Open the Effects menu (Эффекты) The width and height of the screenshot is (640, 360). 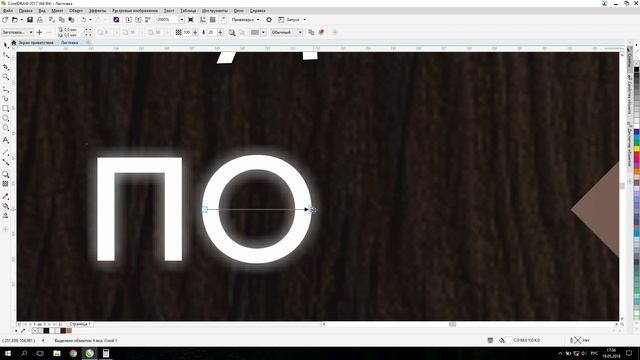coord(97,11)
